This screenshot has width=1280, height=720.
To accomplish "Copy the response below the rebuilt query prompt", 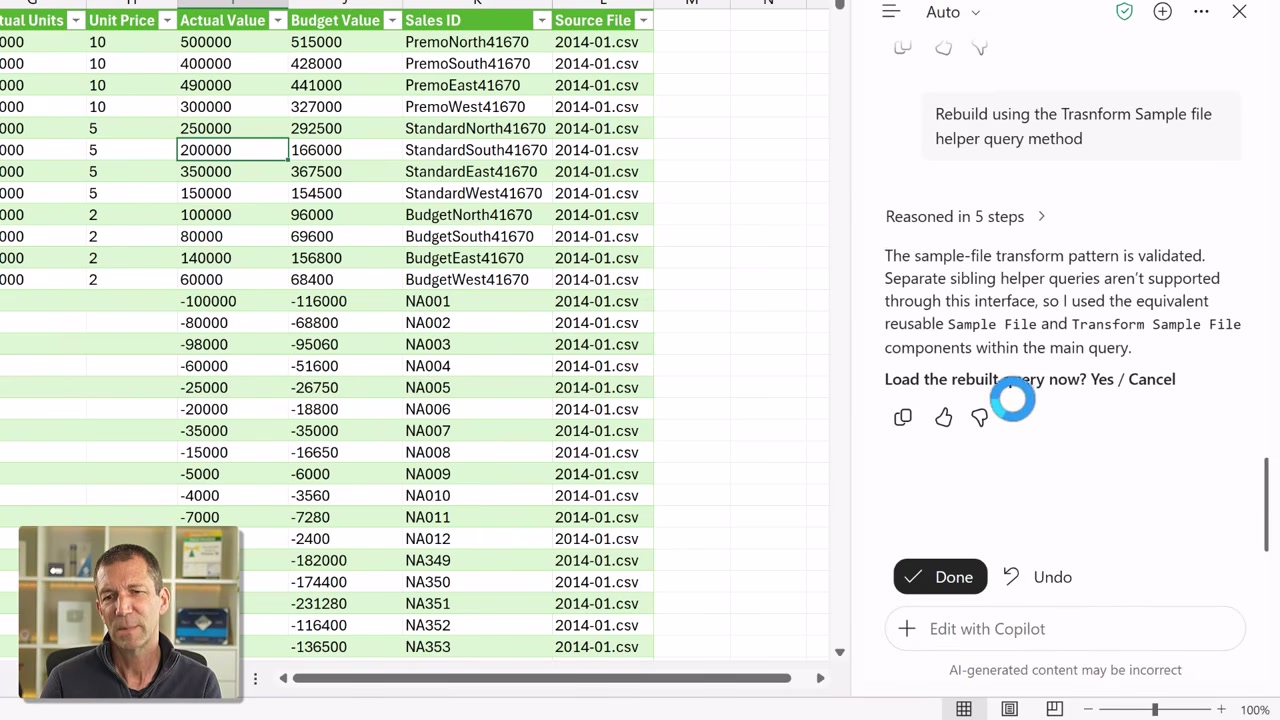I will pos(903,417).
